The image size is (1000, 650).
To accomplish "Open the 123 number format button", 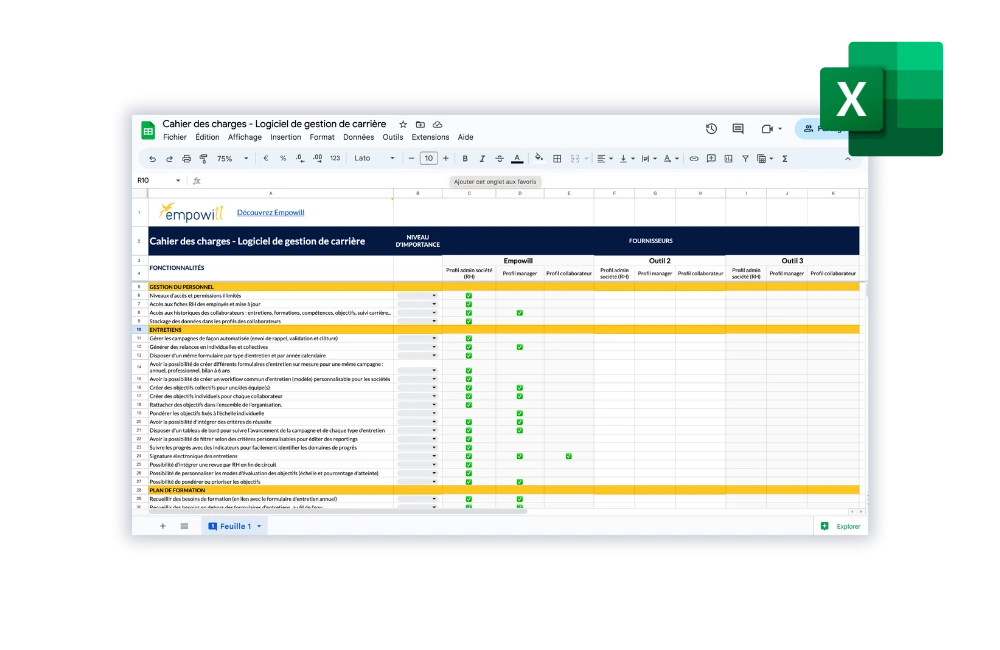I will point(335,158).
